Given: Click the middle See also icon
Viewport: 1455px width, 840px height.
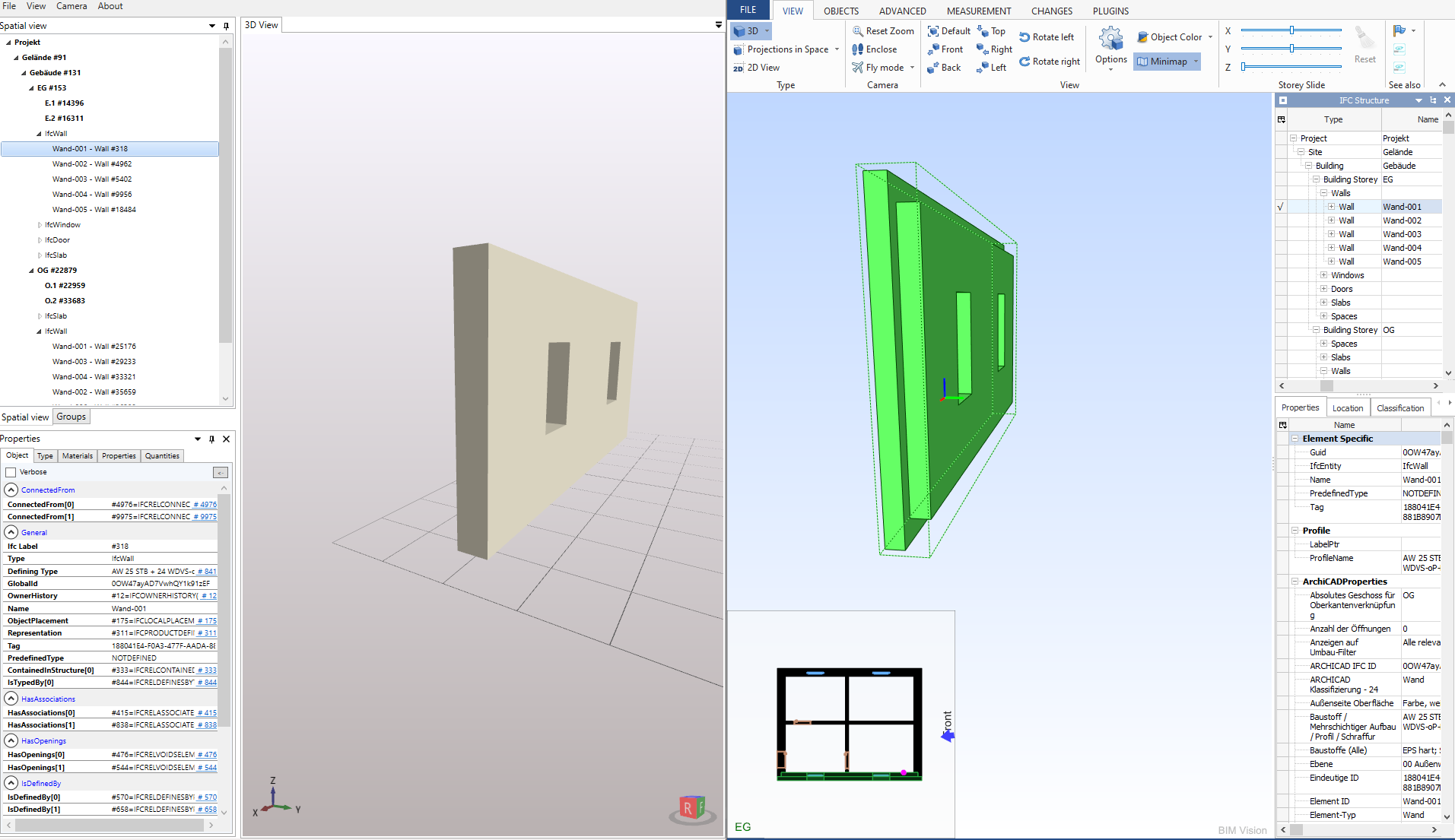Looking at the screenshot, I should tap(1399, 49).
